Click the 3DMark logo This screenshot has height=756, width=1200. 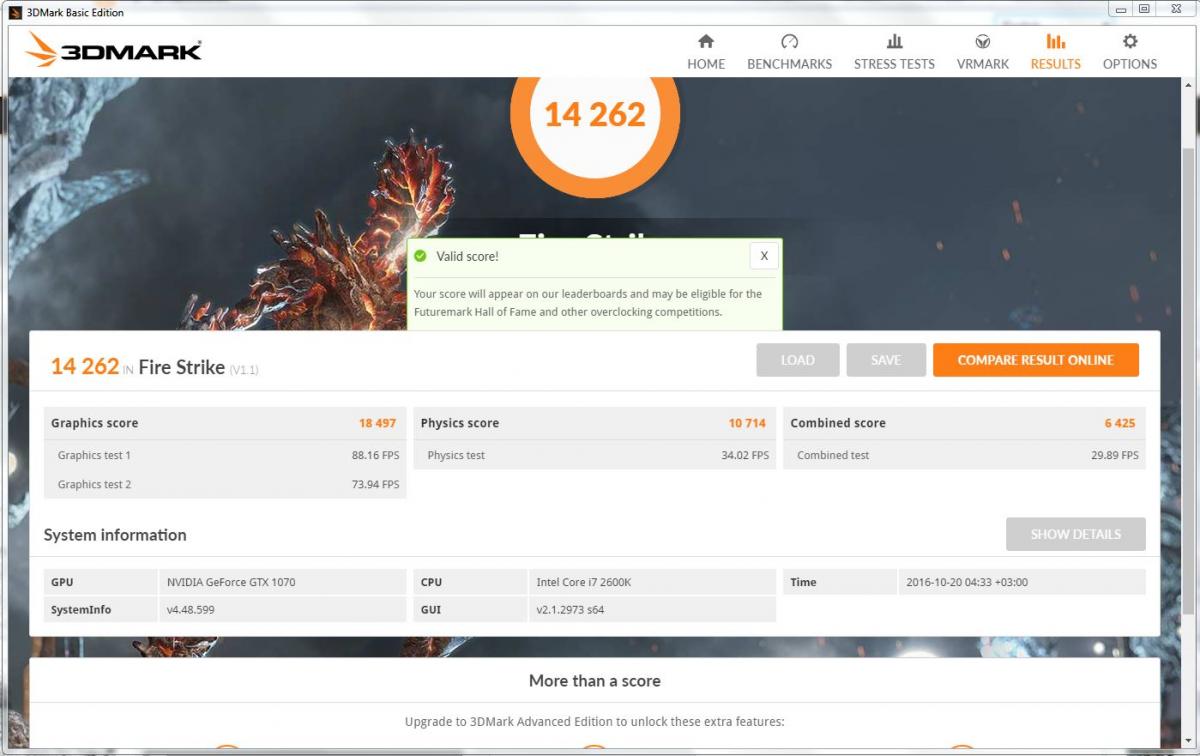(x=113, y=50)
